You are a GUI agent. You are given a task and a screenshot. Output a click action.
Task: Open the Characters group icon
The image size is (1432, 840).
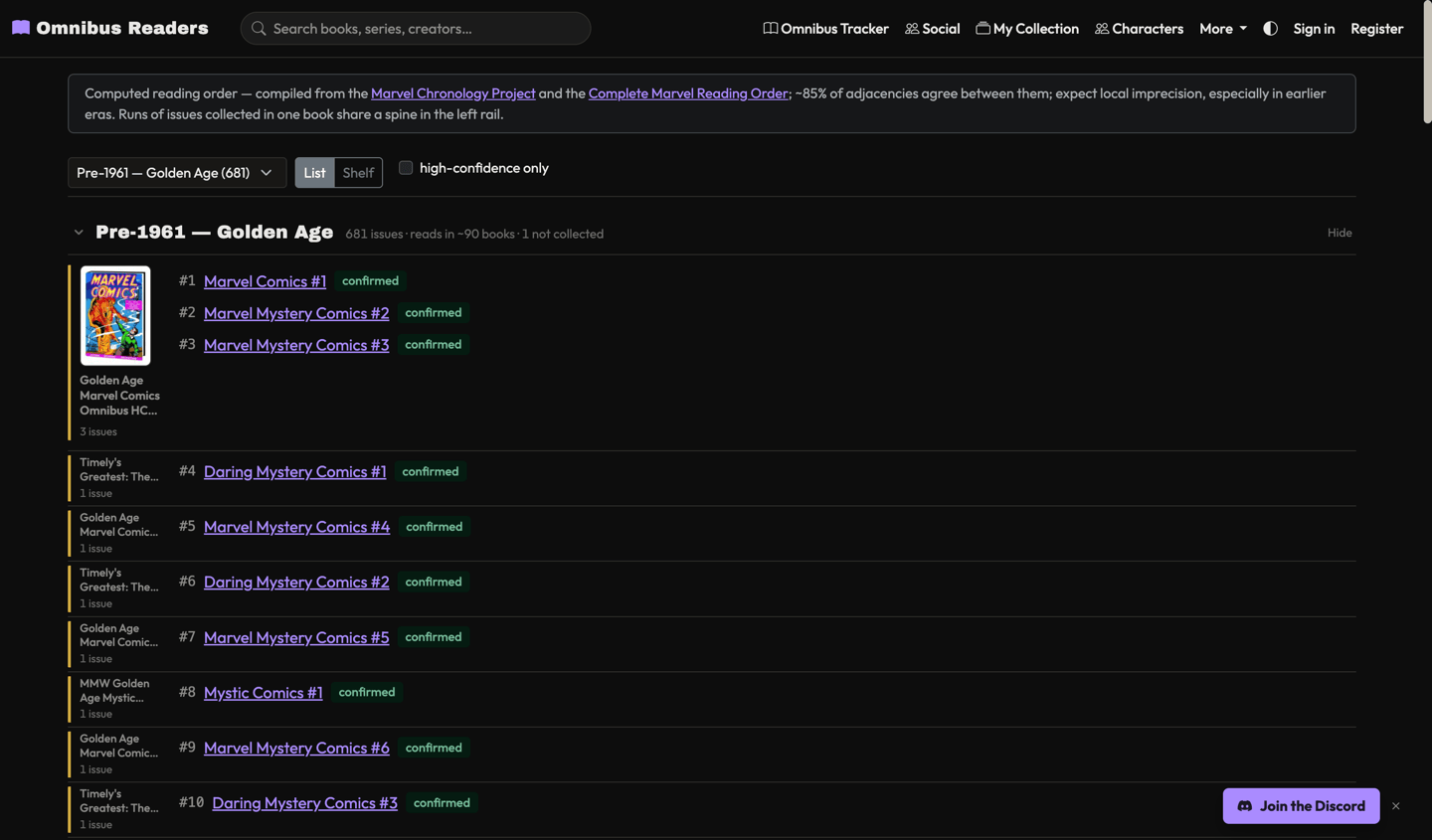1102,29
